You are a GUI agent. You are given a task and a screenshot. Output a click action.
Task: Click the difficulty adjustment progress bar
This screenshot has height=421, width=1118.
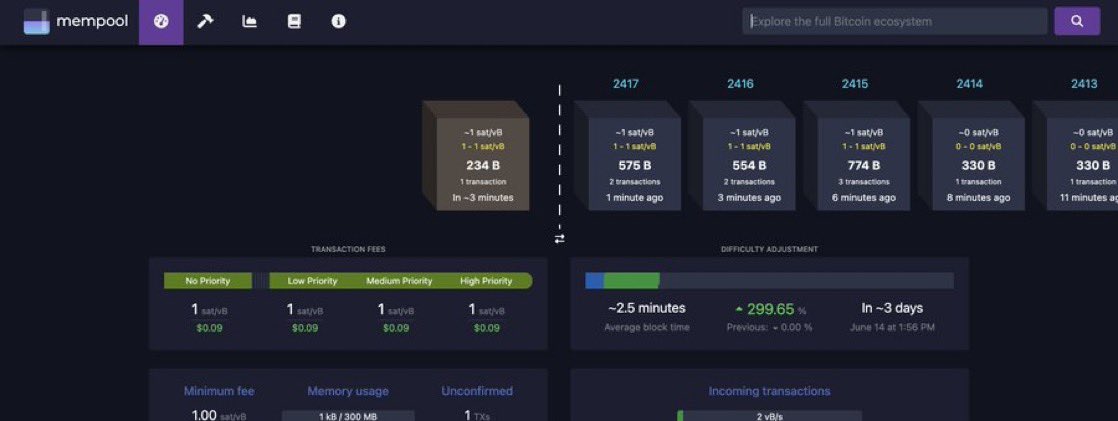click(x=769, y=280)
